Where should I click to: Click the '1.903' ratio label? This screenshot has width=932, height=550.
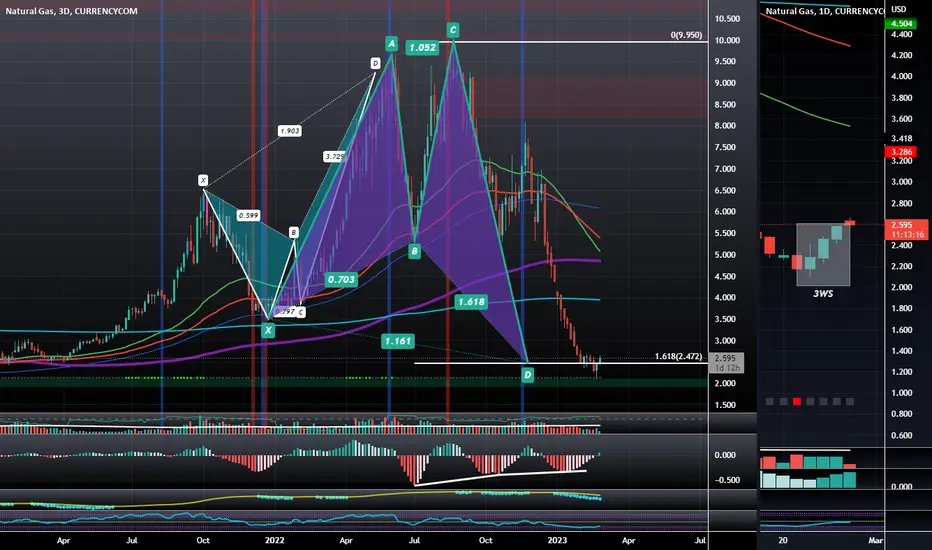(289, 131)
